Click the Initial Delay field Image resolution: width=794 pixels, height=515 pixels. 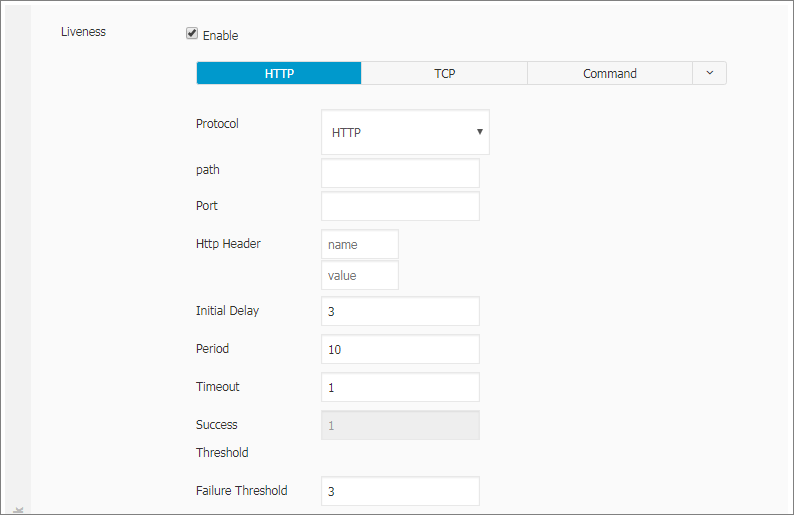tap(400, 311)
